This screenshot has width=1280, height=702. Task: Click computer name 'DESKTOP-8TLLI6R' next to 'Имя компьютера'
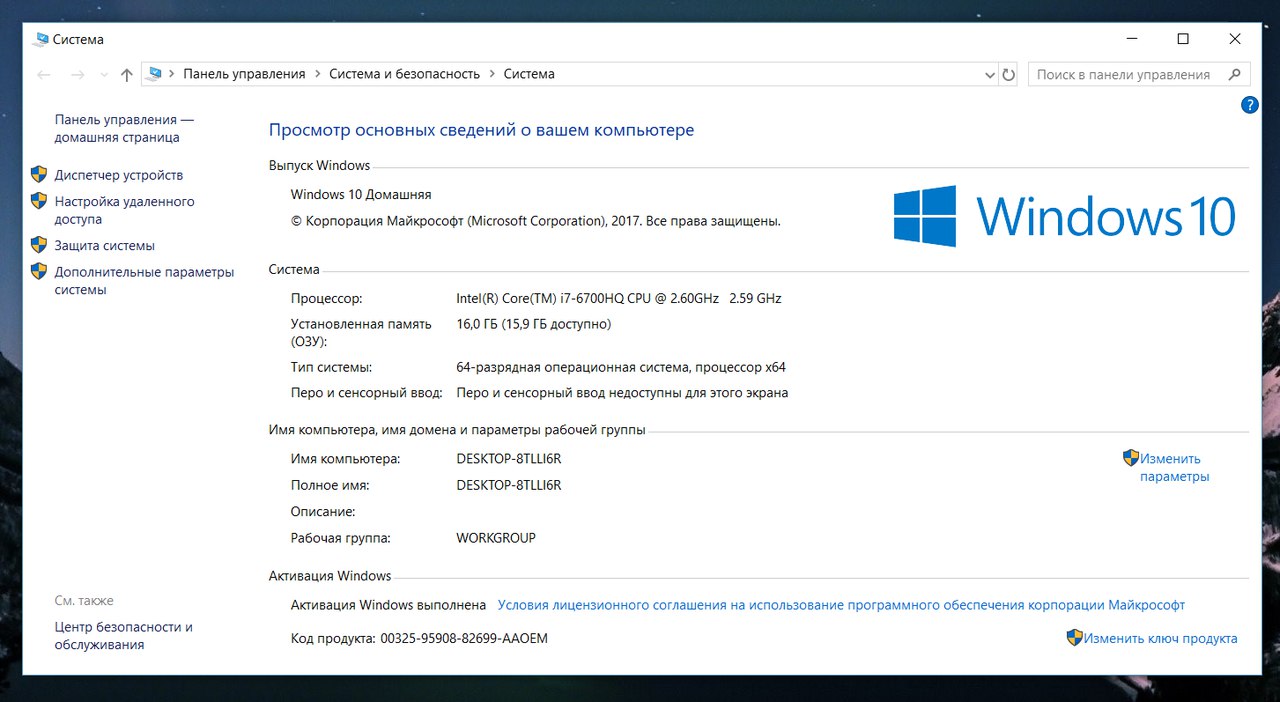coord(509,459)
